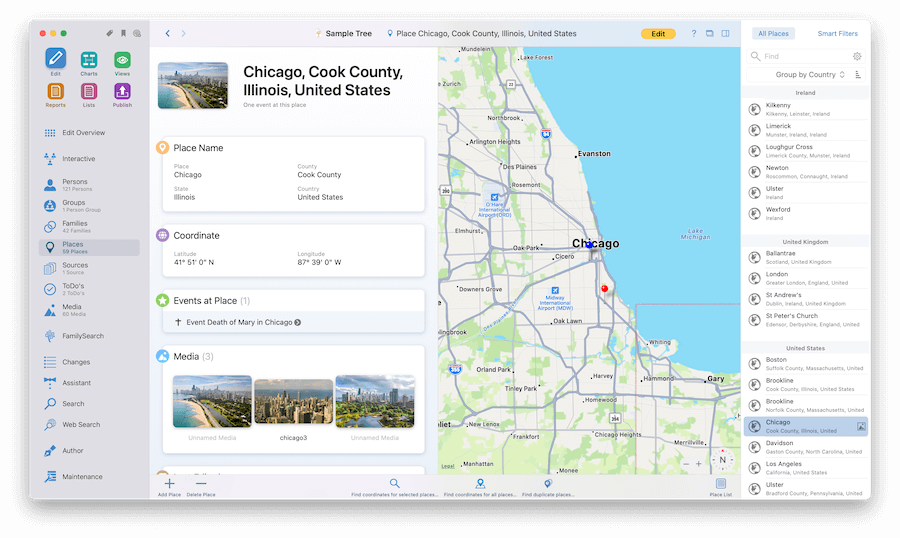Open the Charts section icon
The width and height of the screenshot is (900, 538).
(x=88, y=60)
